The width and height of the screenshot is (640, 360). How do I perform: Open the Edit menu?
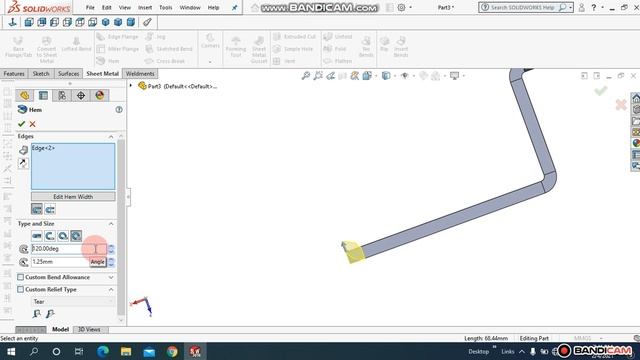[107, 7]
